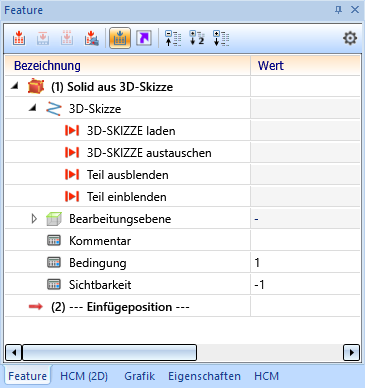Pin the Feature panel with pushpin icon
This screenshot has height=388, width=365.
pos(338,10)
